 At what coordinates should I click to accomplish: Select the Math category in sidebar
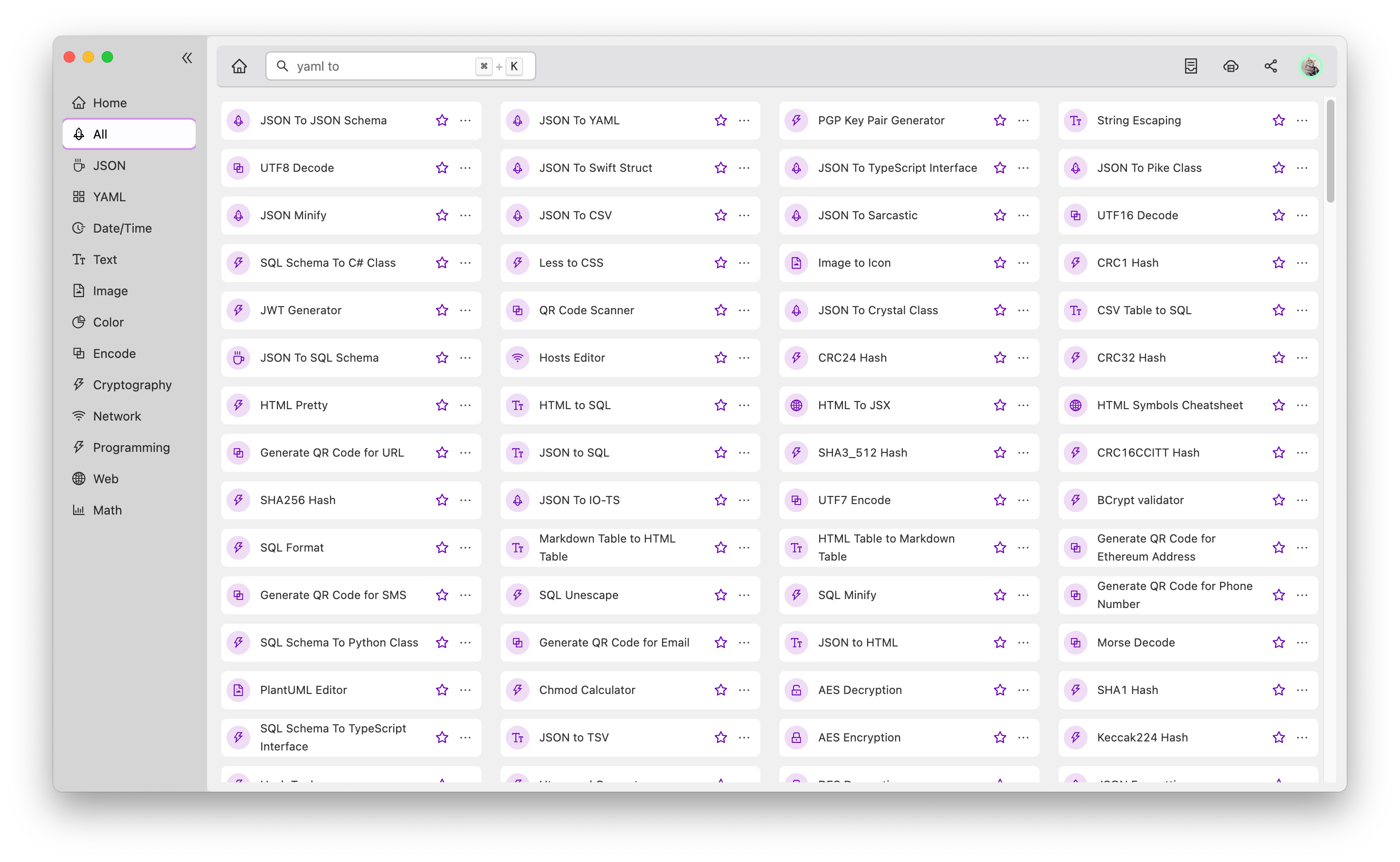[x=129, y=510]
